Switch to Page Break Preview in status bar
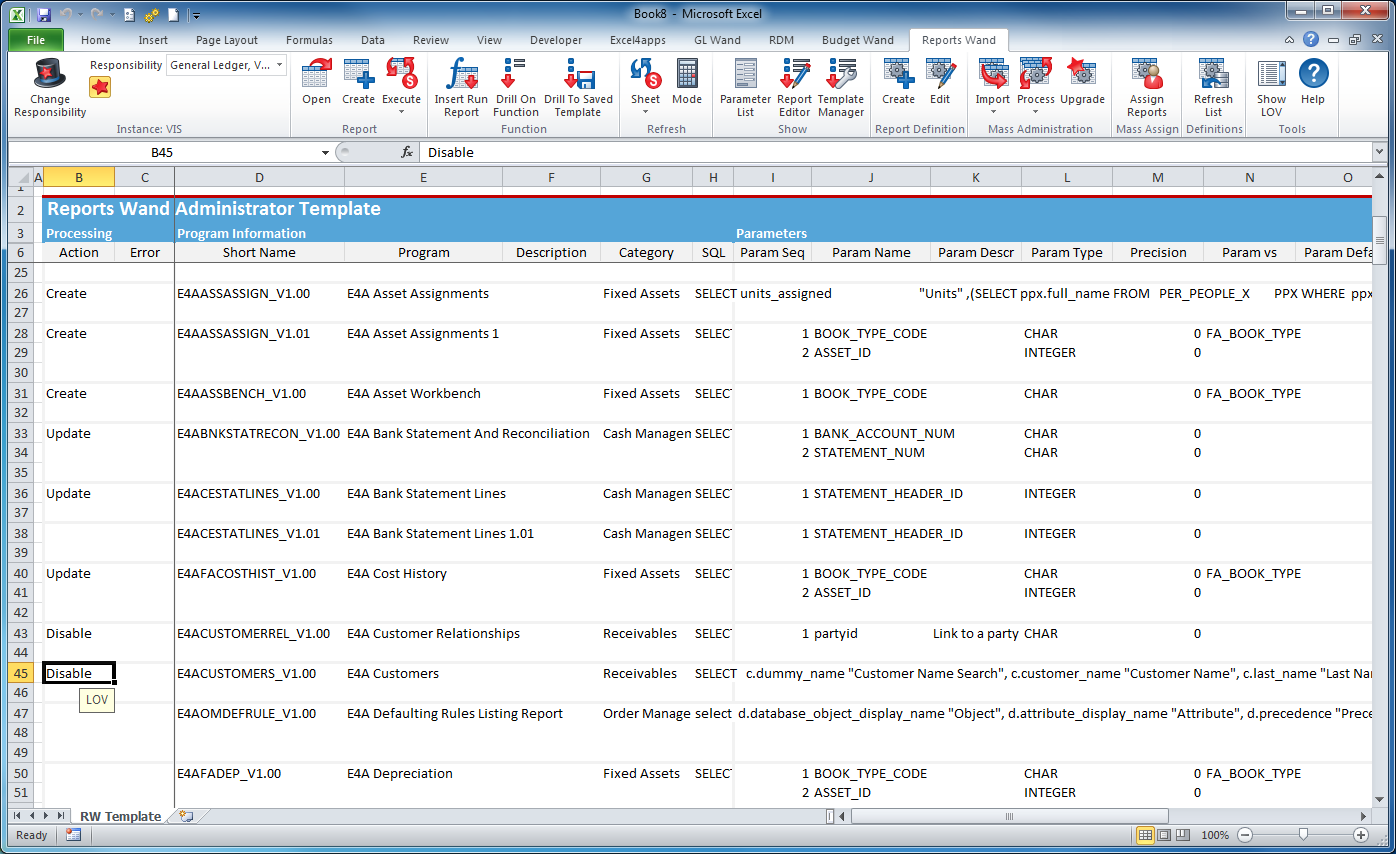 pyautogui.click(x=1182, y=835)
